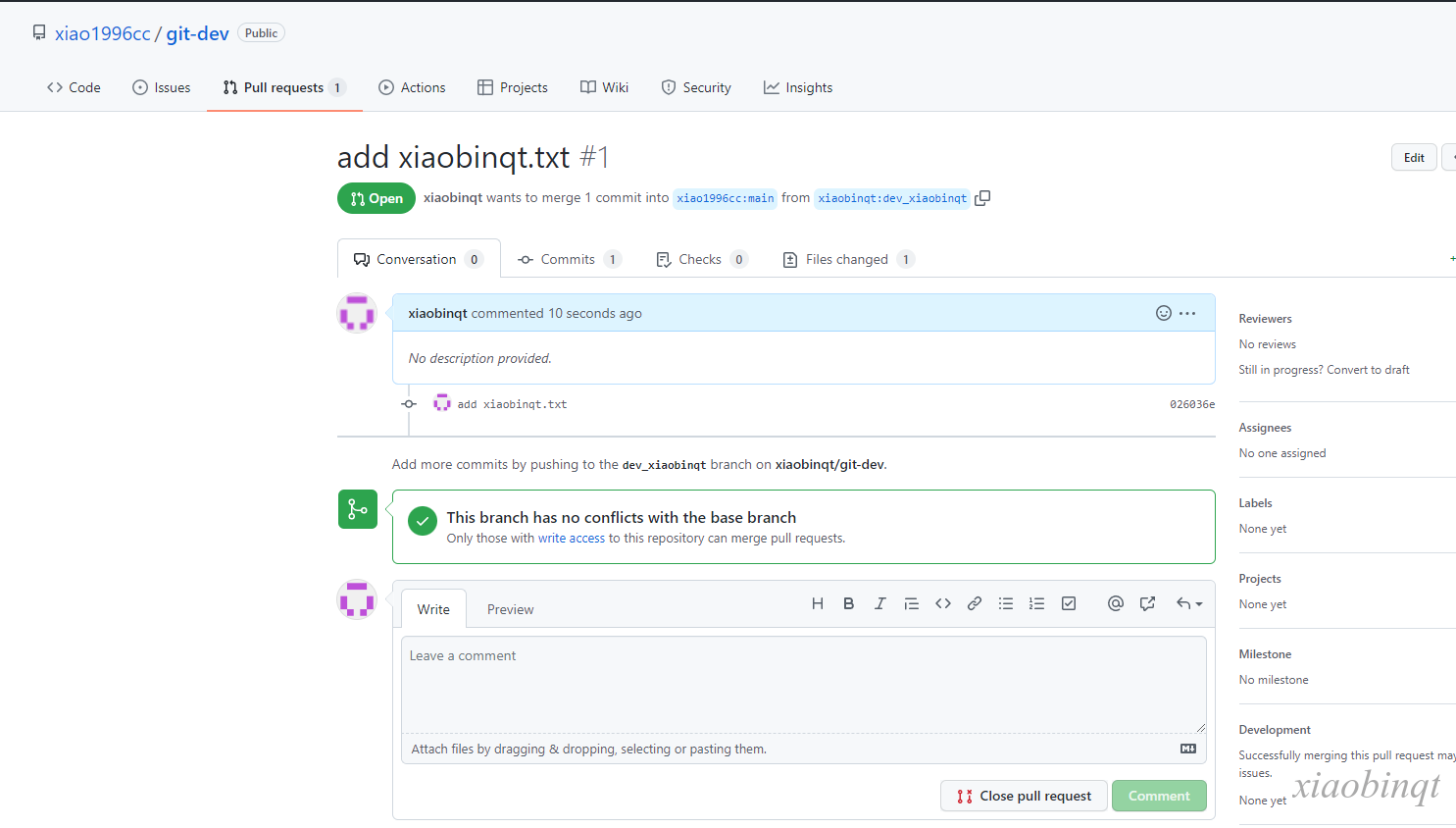Open Projects sidebar section
Image resolution: width=1456 pixels, height=828 pixels.
tap(1260, 579)
